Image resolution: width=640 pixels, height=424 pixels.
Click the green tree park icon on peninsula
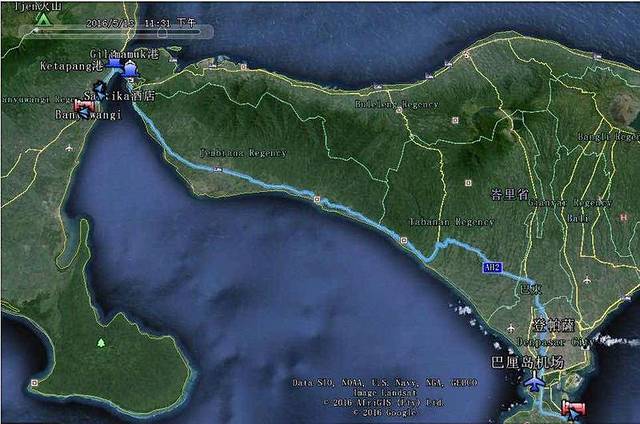[101, 342]
